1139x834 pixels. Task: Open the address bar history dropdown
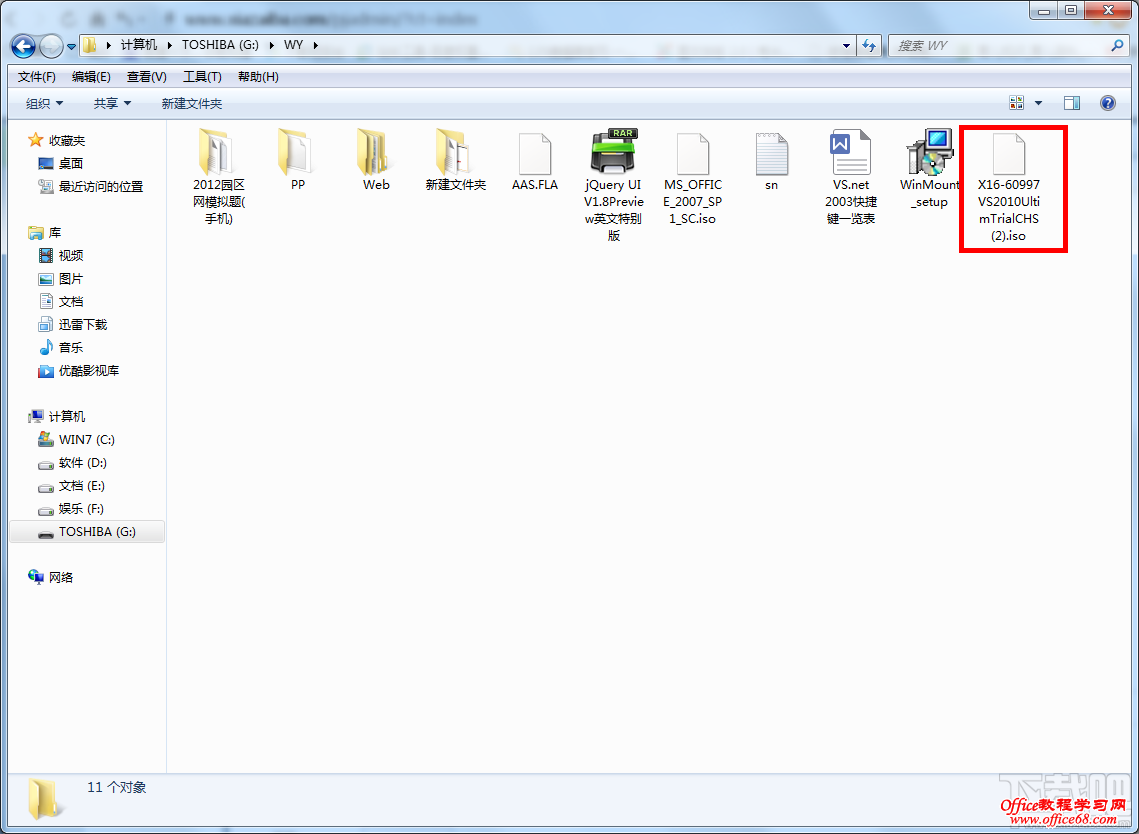point(847,45)
